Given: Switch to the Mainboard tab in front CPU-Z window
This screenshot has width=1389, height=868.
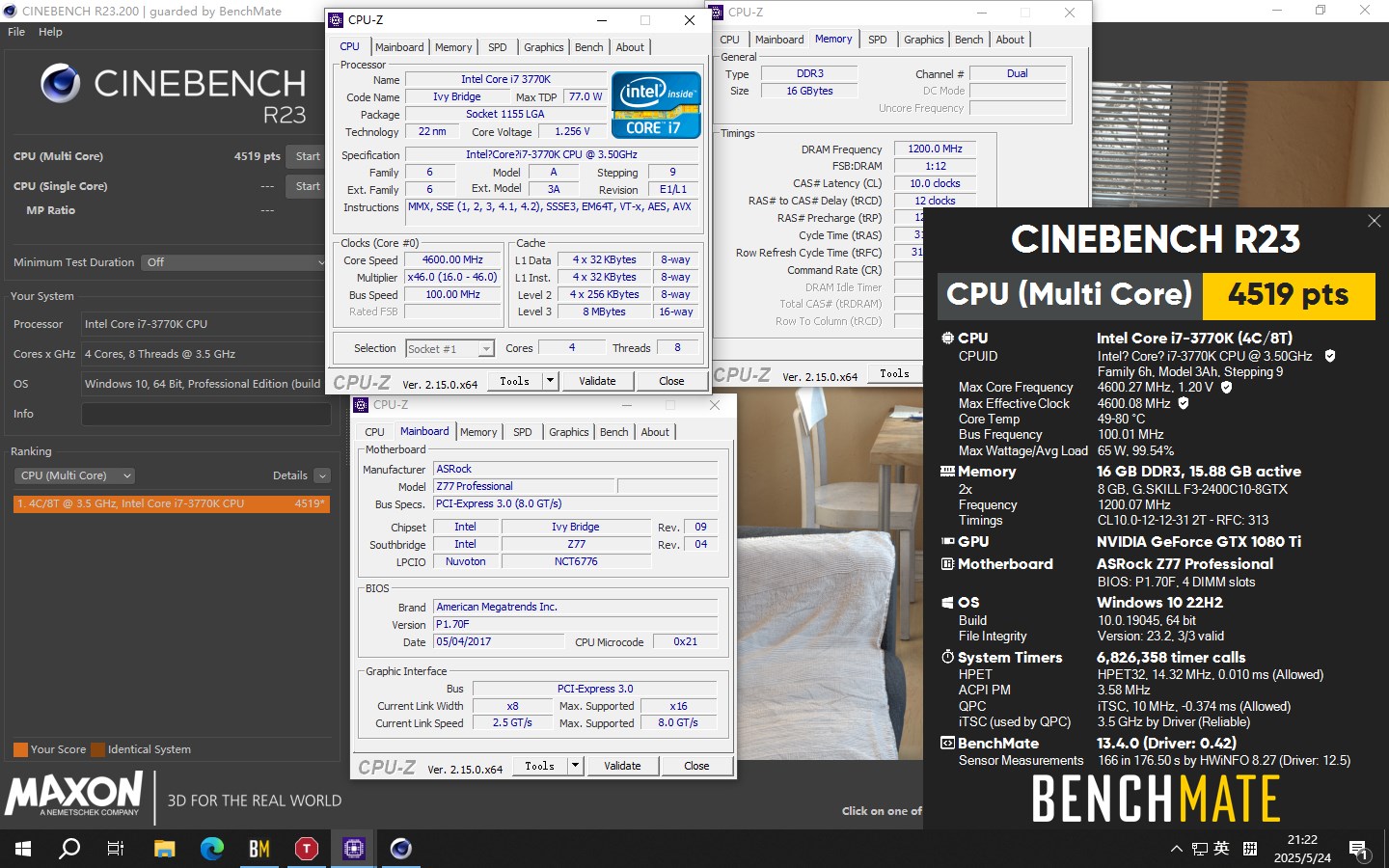Looking at the screenshot, I should [x=399, y=47].
